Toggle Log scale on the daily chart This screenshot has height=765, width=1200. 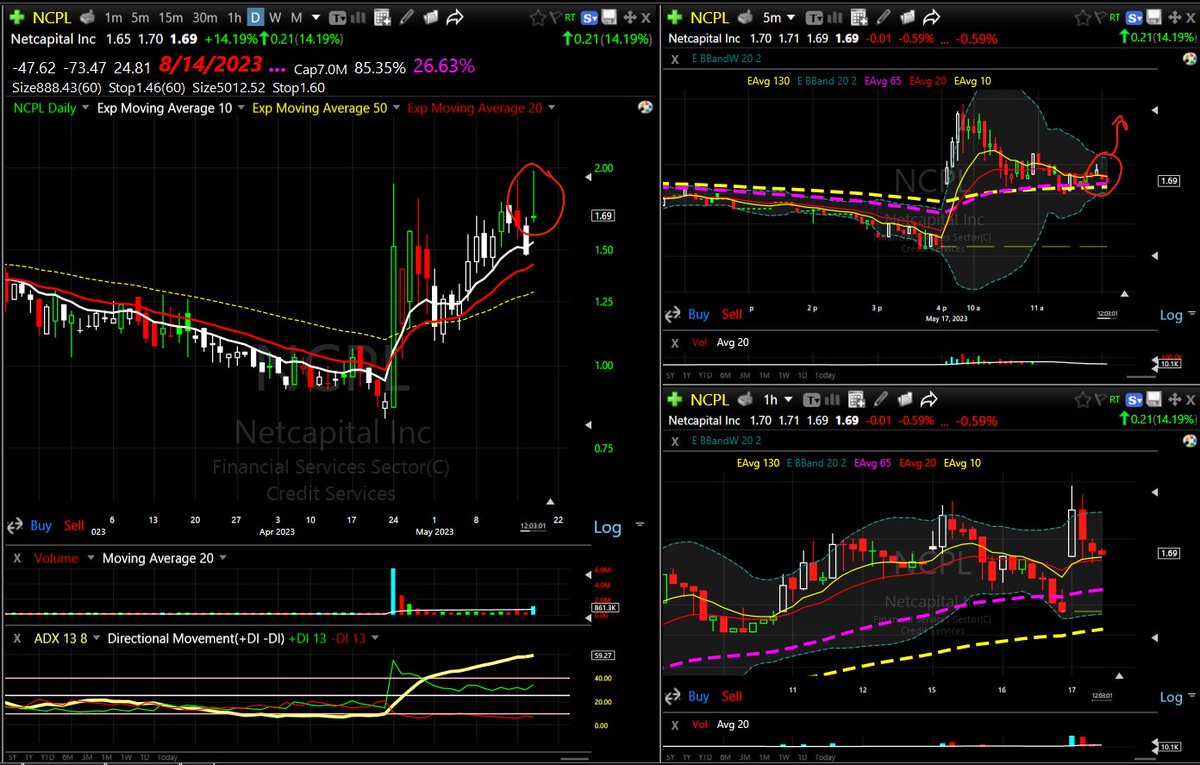pyautogui.click(x=608, y=527)
